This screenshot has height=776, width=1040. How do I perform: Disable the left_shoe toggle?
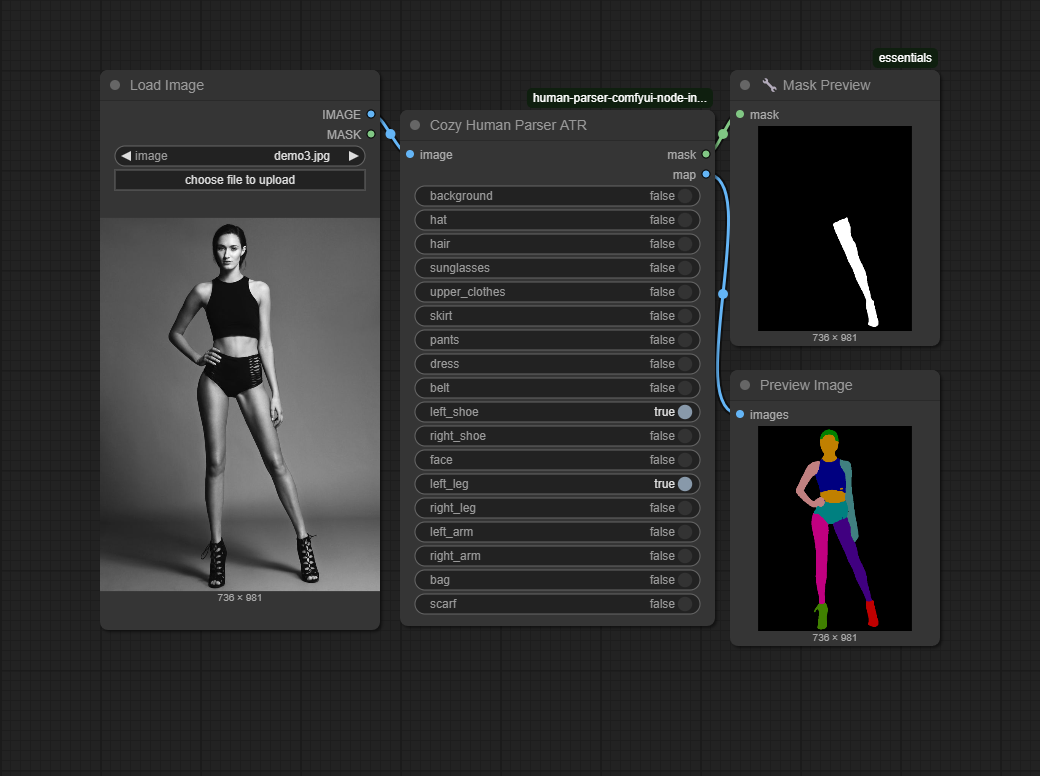(x=684, y=412)
